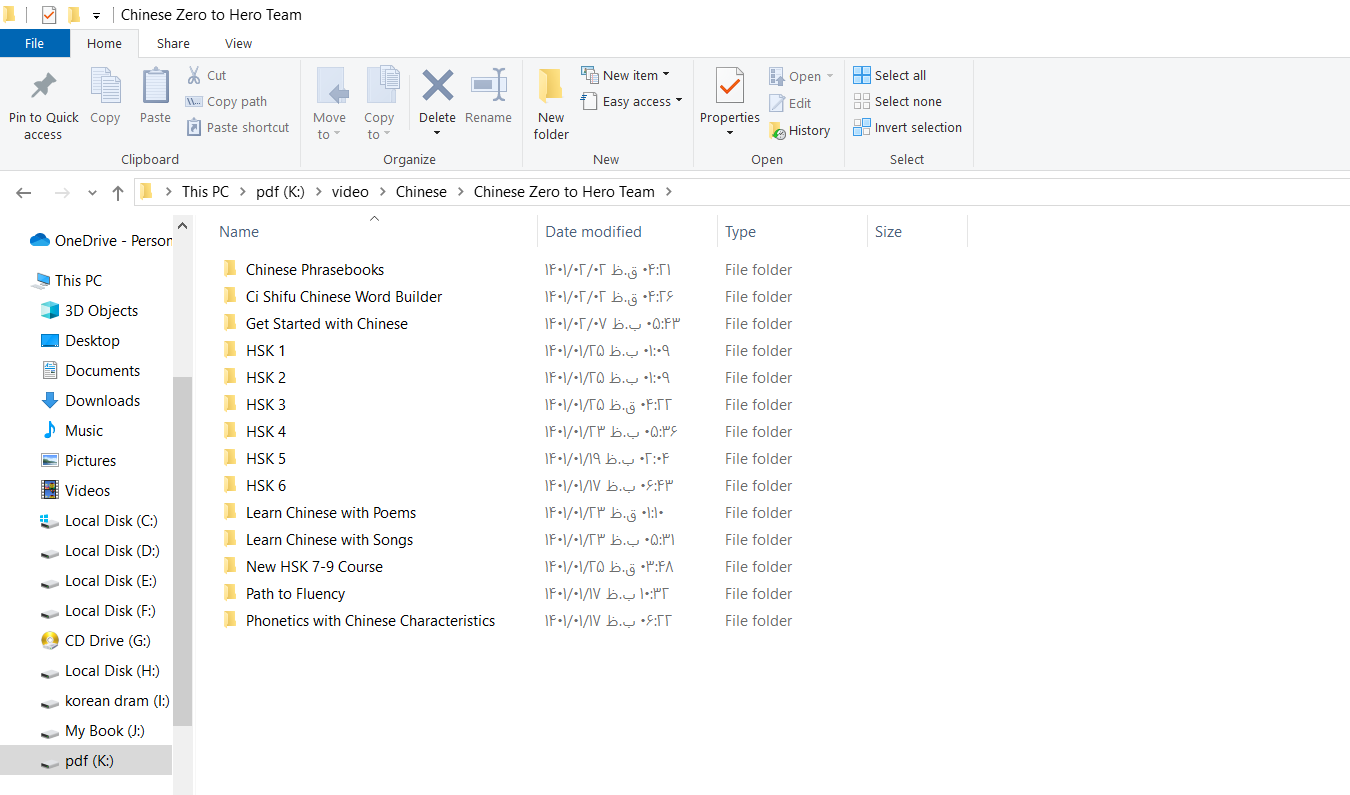Open the Properties icon

[x=730, y=86]
